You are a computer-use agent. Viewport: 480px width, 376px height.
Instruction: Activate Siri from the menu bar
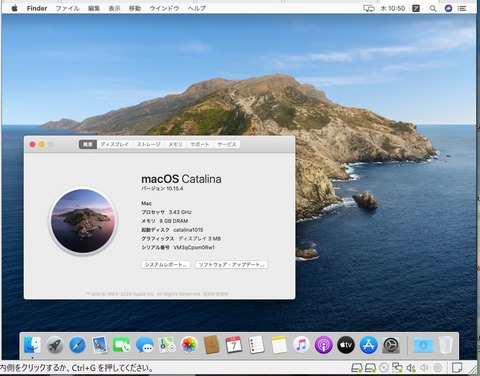[448, 8]
